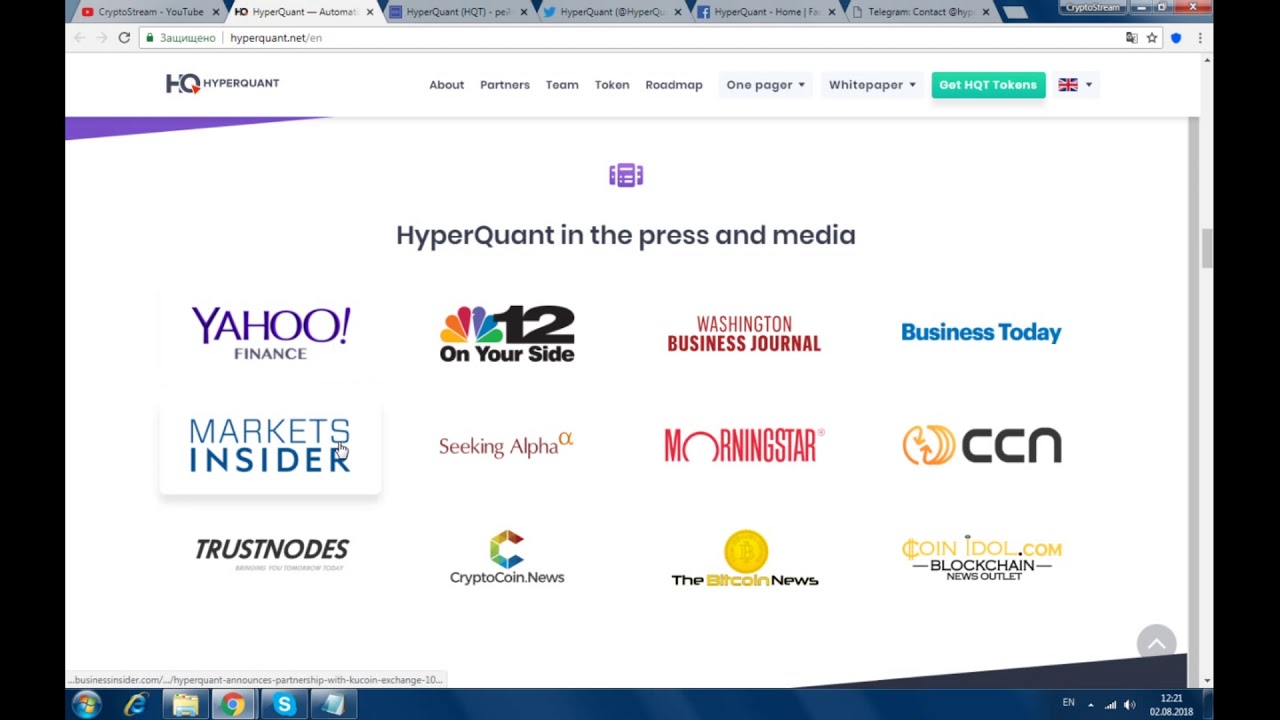Switch to the CryptoStream YouTube tab

tap(150, 12)
